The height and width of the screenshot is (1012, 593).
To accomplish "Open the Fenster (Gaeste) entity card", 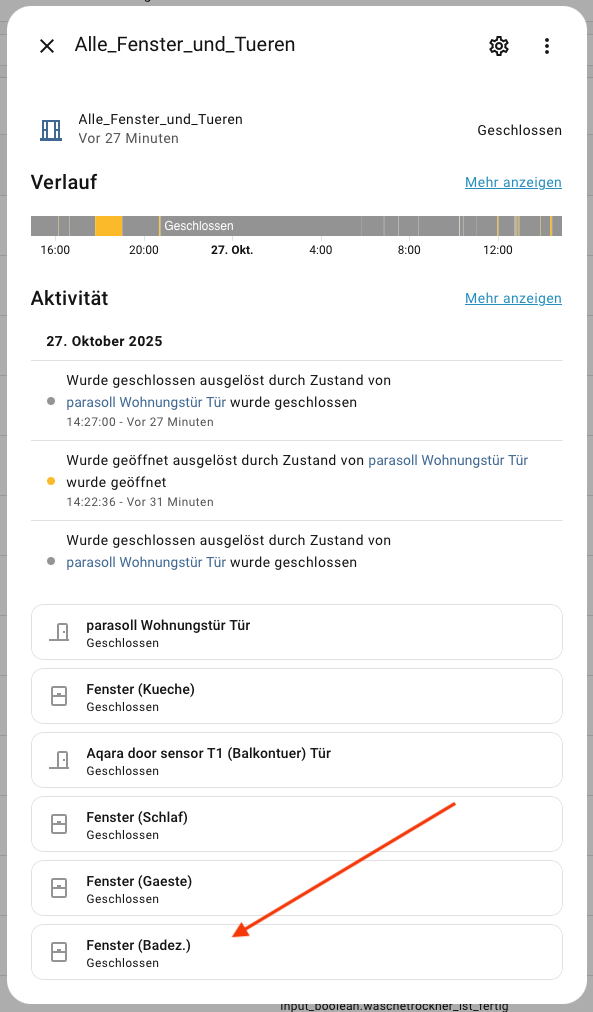I will pyautogui.click(x=297, y=888).
